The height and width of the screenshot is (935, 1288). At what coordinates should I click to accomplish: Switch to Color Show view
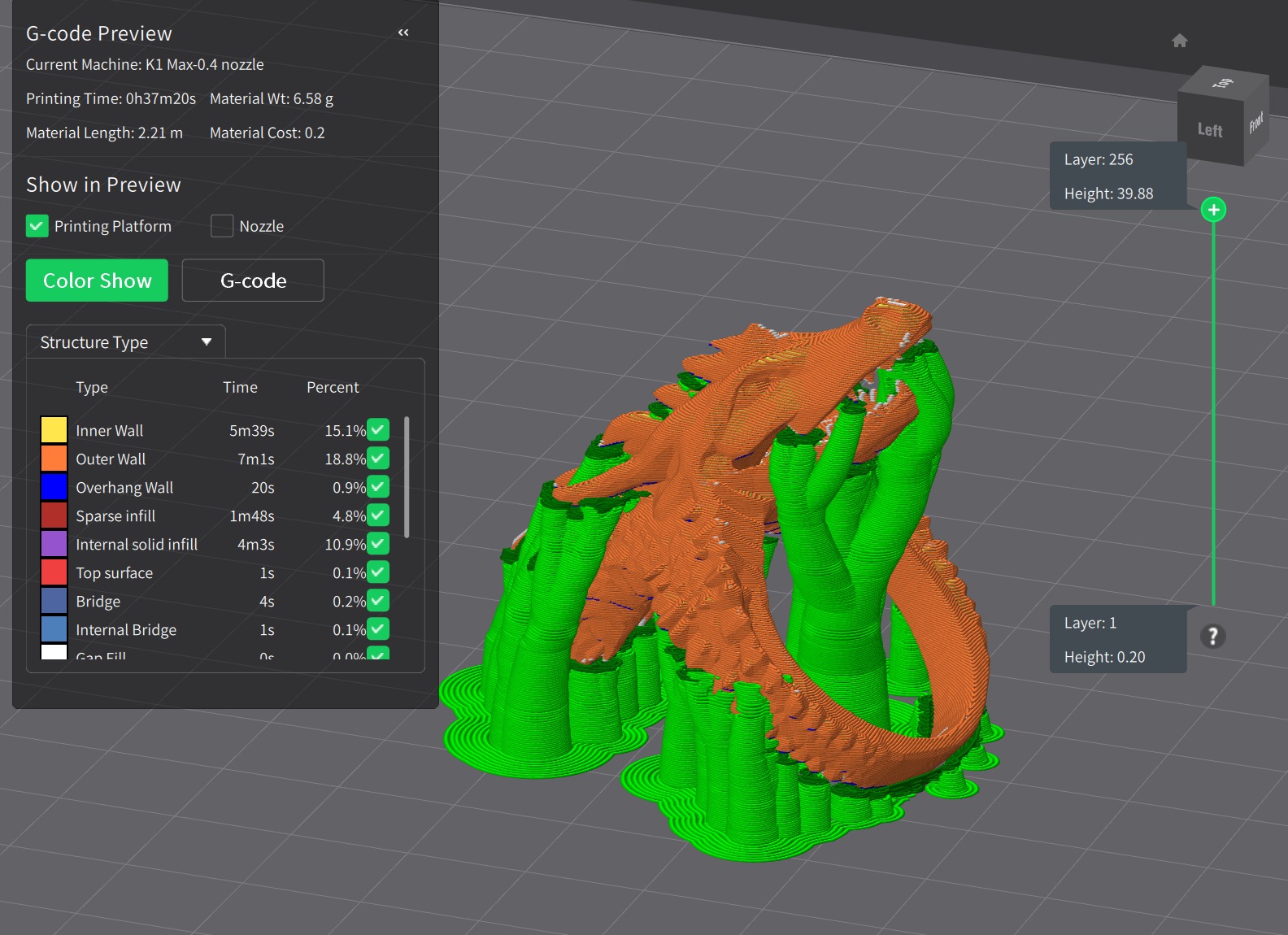(x=97, y=280)
